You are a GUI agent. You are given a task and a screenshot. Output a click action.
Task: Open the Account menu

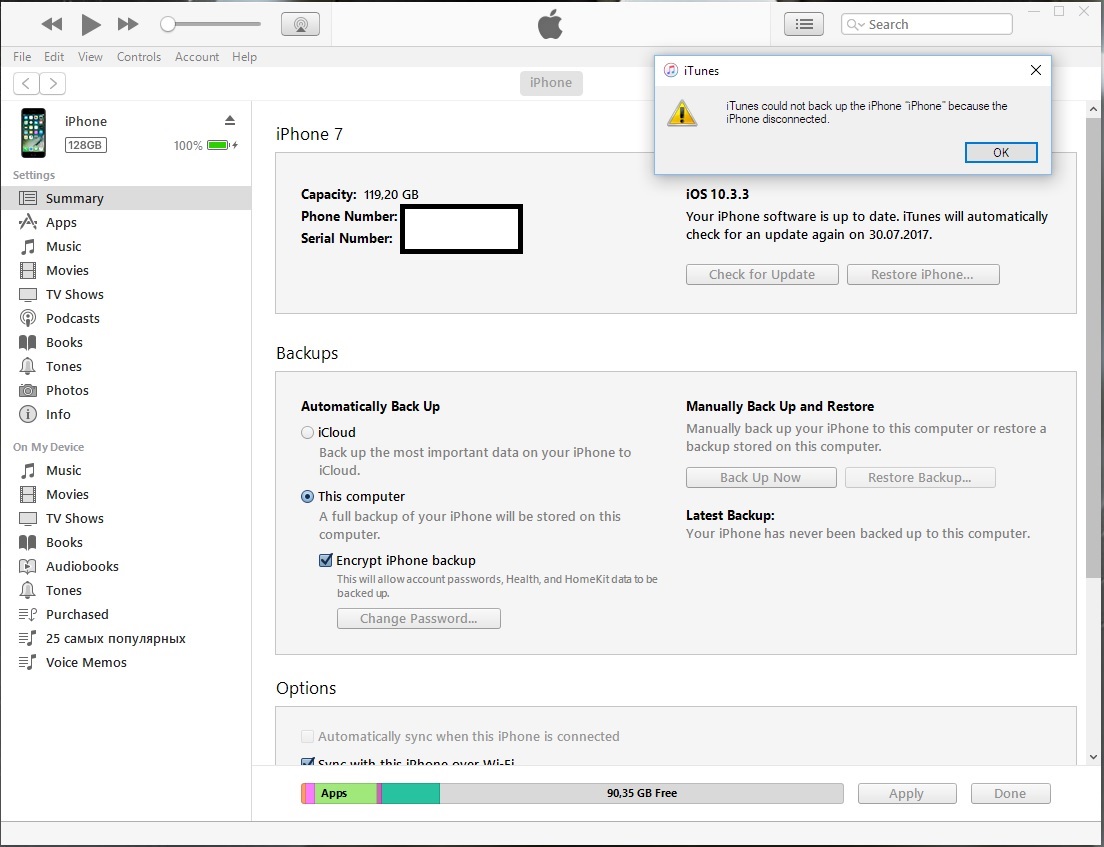click(x=196, y=57)
